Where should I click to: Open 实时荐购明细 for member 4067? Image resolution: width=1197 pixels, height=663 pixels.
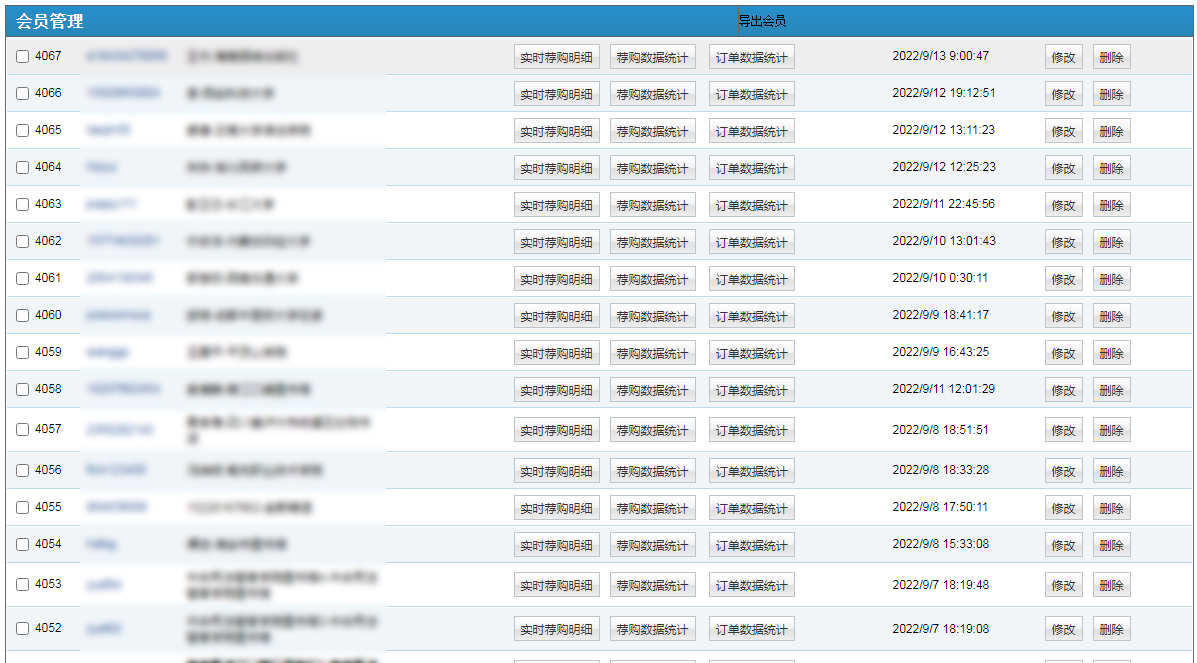(556, 58)
